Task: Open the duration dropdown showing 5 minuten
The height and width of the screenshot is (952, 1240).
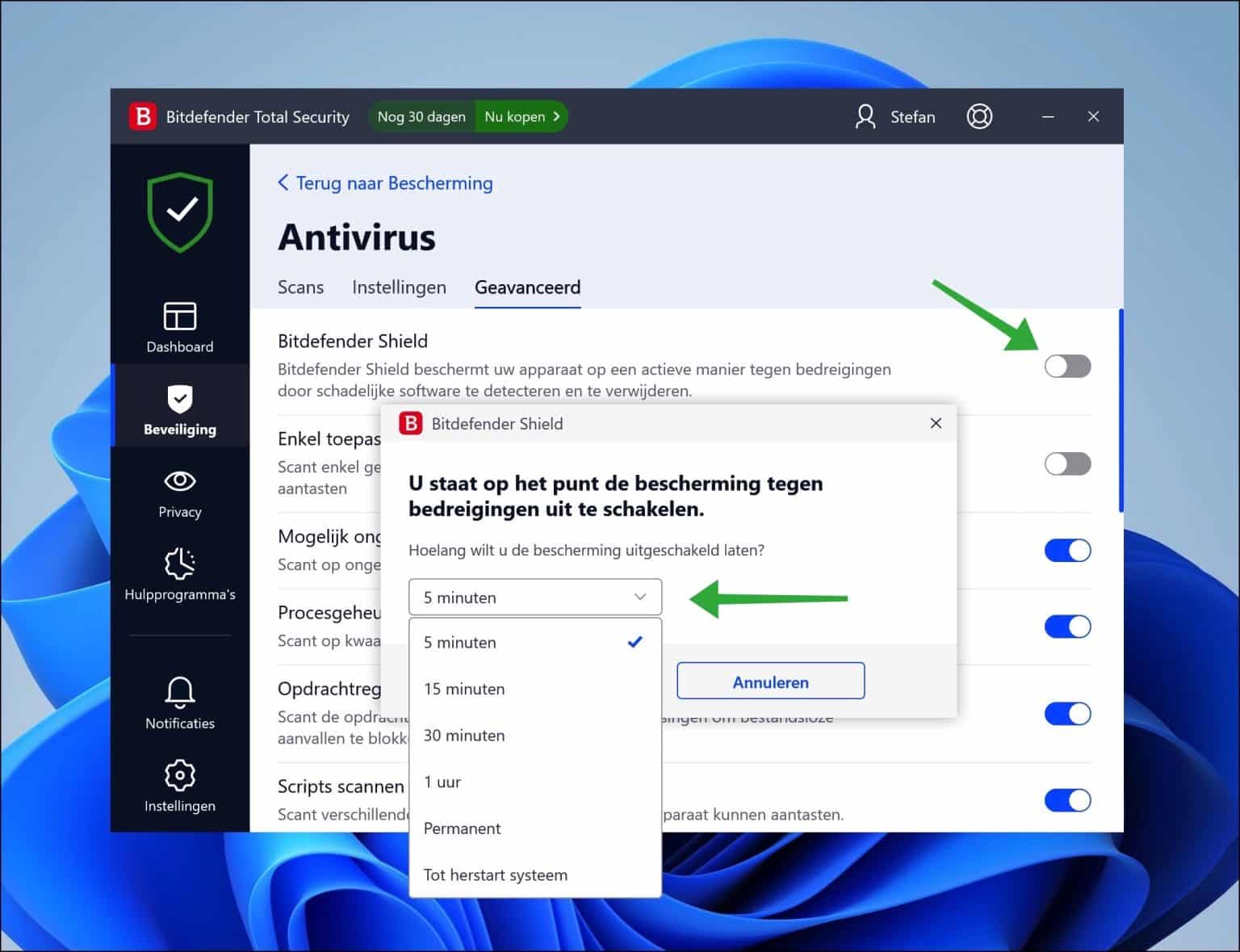Action: coord(535,597)
